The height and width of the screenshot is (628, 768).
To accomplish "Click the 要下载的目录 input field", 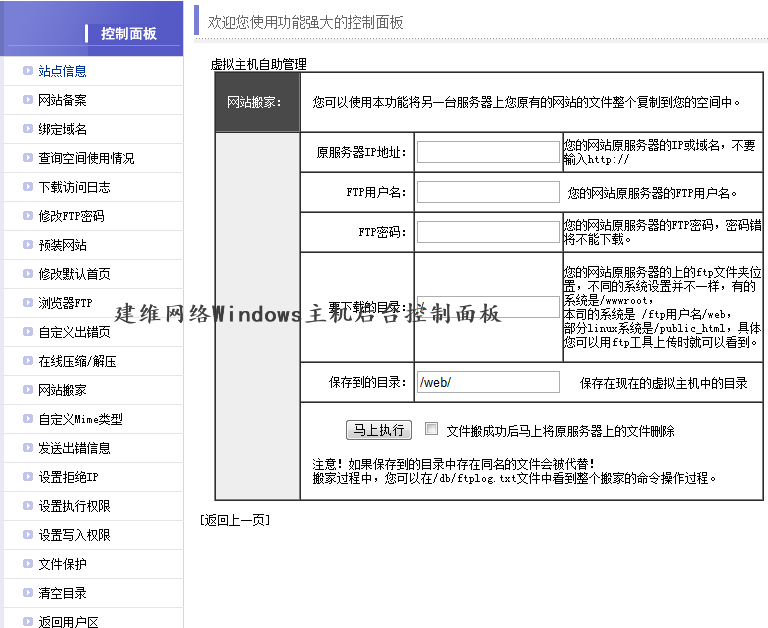I will (488, 307).
